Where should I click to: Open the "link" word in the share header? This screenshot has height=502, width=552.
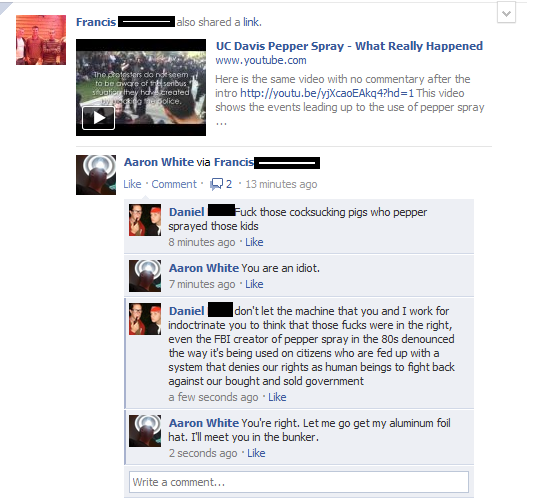251,22
